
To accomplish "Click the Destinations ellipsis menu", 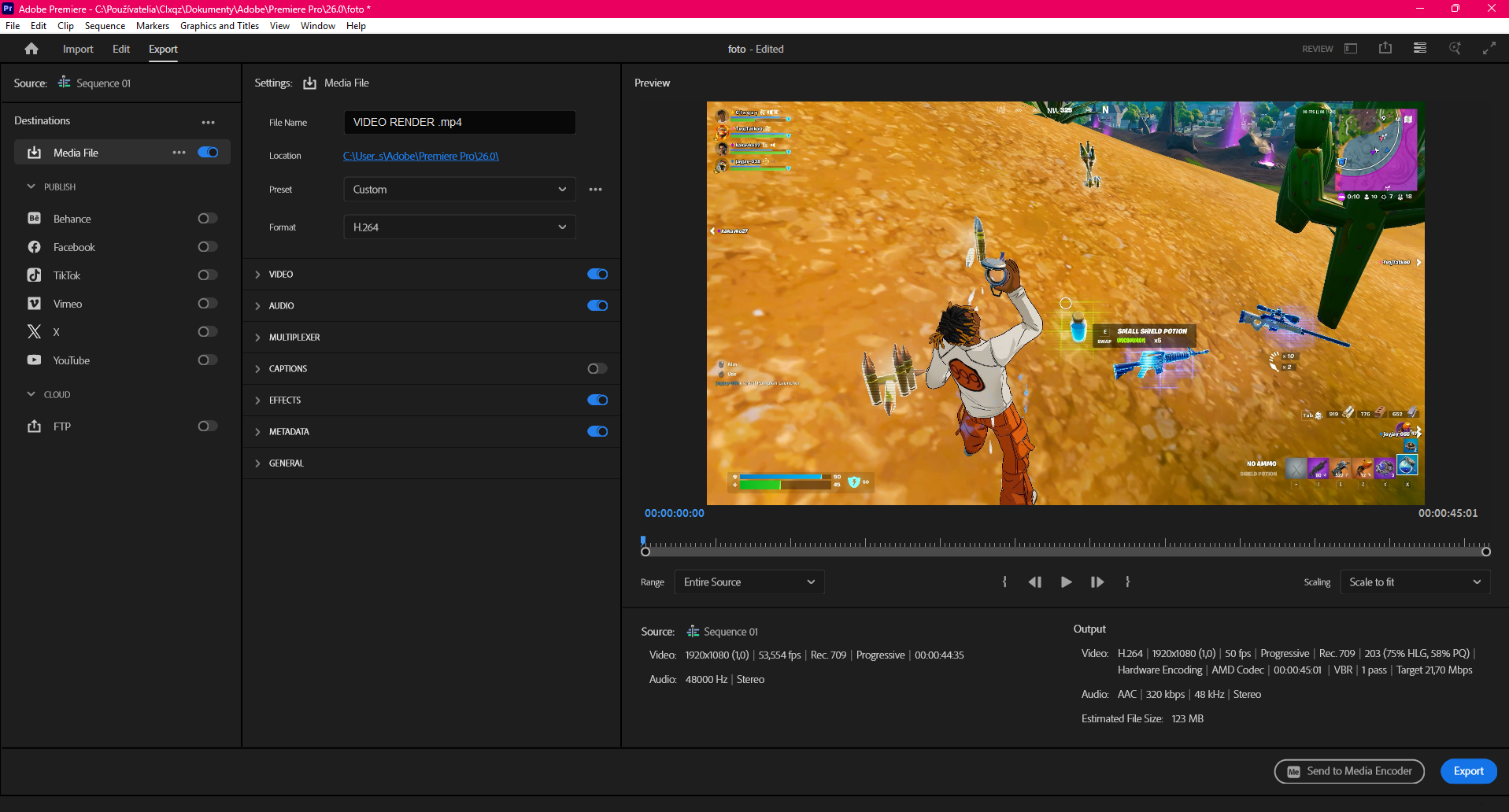I will point(209,121).
